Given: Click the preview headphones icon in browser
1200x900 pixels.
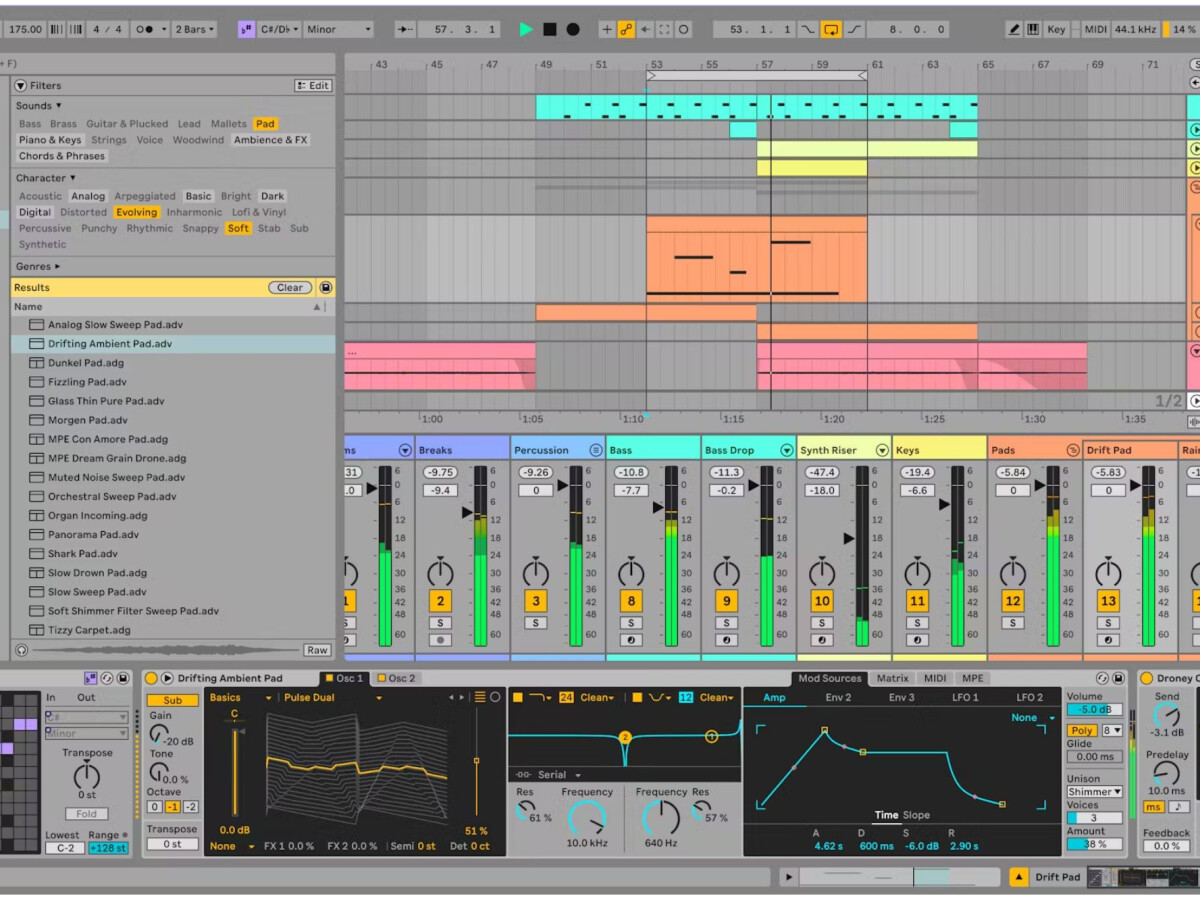Looking at the screenshot, I should [x=22, y=650].
